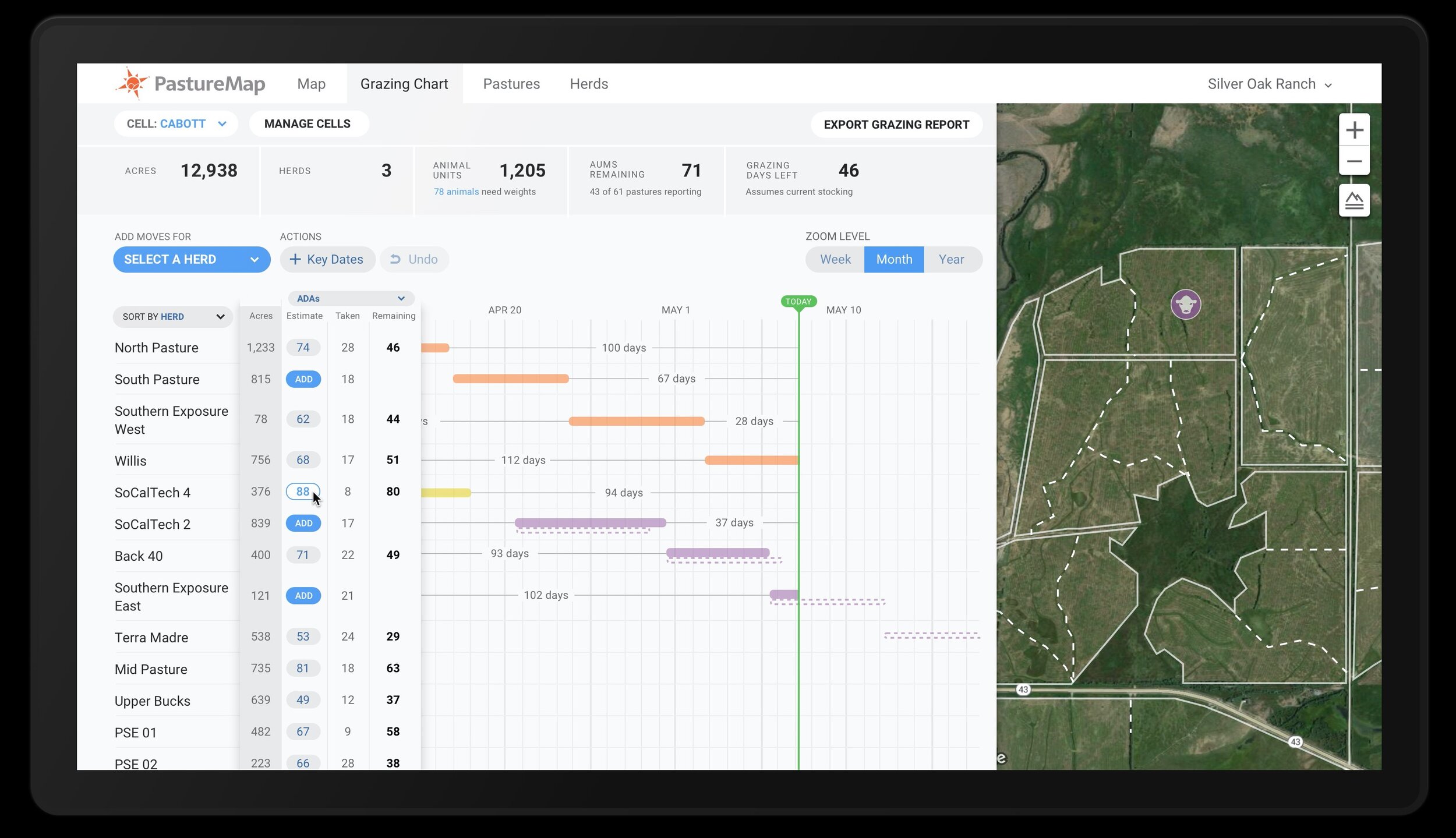This screenshot has height=838, width=1456.
Task: Edit Southern Exposure West estimate 62
Action: (303, 419)
